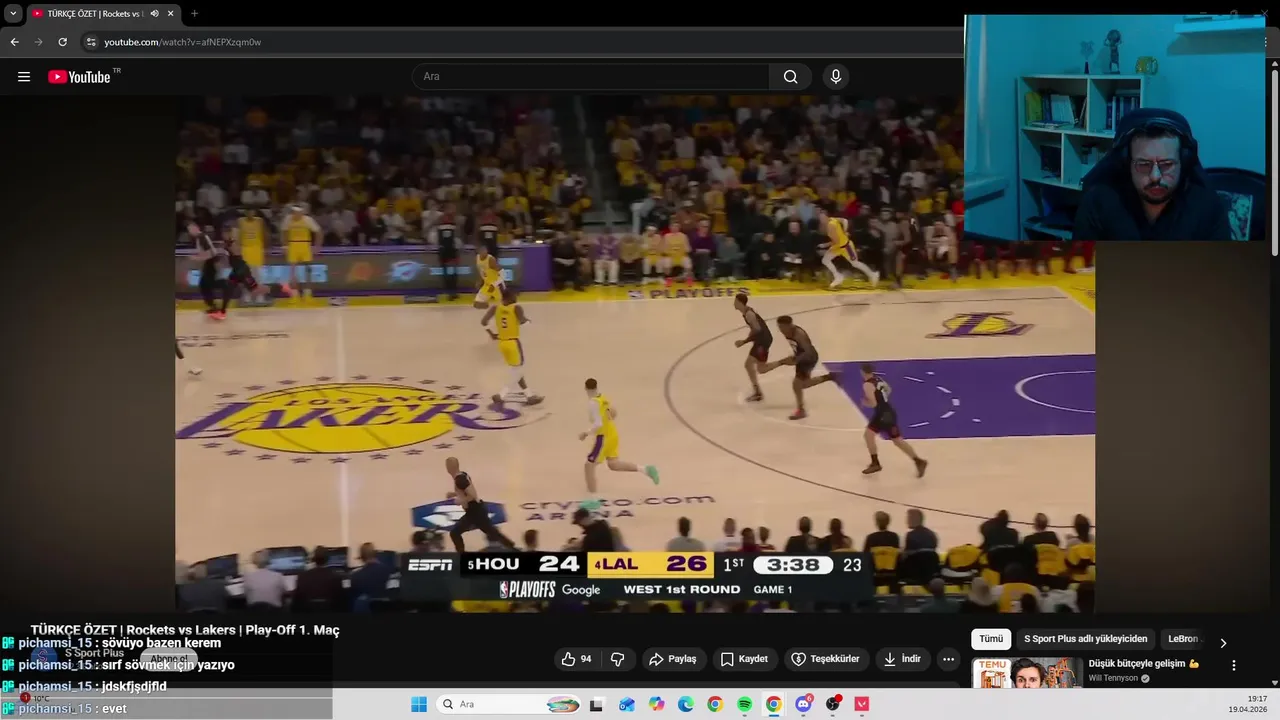Click the YouTube search magnifier button

tap(791, 77)
